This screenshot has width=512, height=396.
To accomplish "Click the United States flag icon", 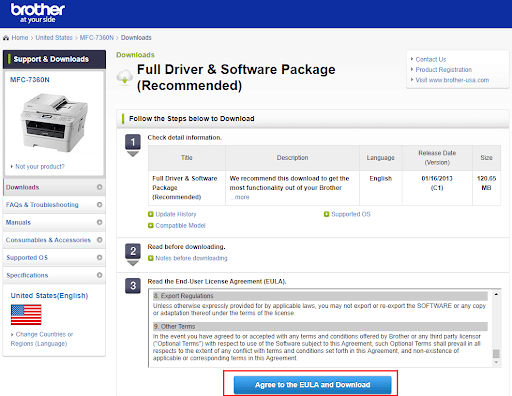I will [26, 314].
